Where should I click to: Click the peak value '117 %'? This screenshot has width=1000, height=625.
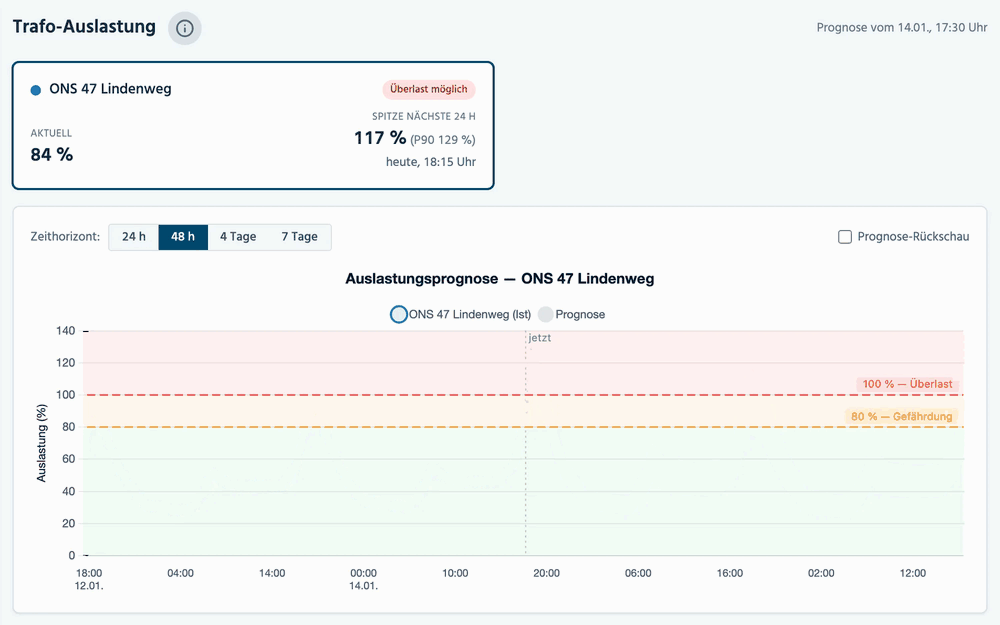(380, 138)
